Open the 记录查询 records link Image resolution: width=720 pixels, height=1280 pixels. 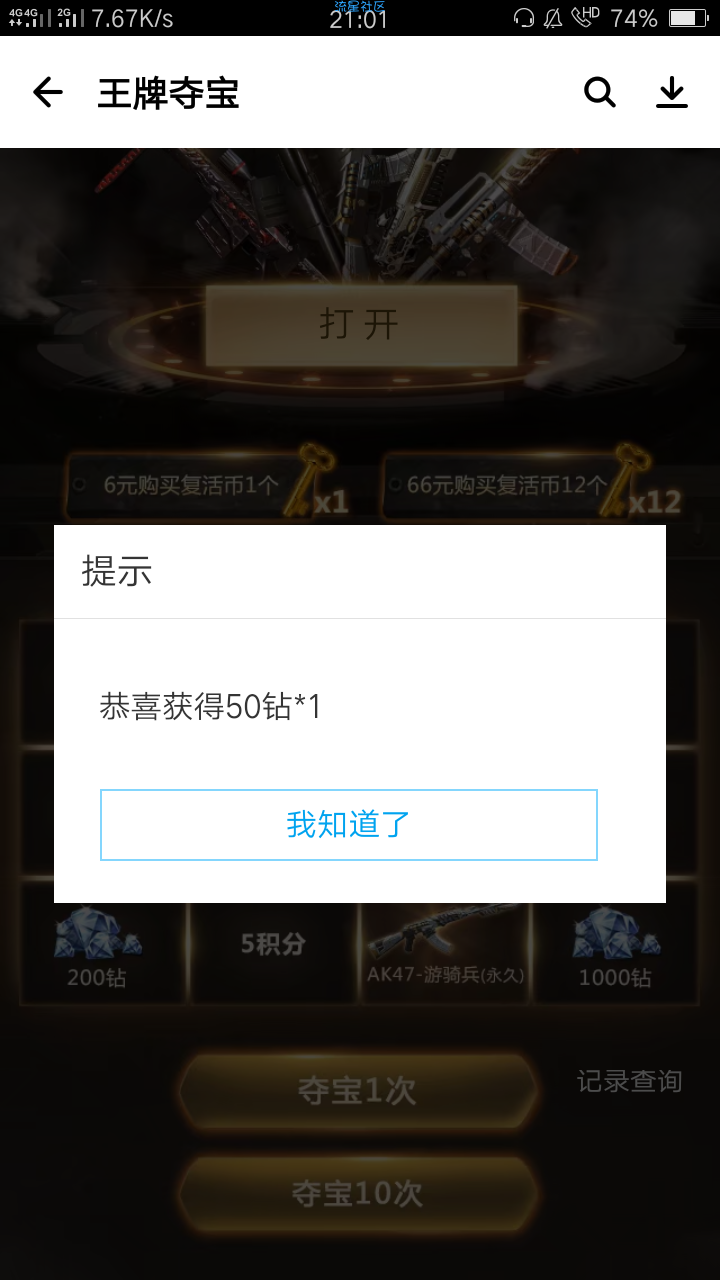click(629, 1081)
